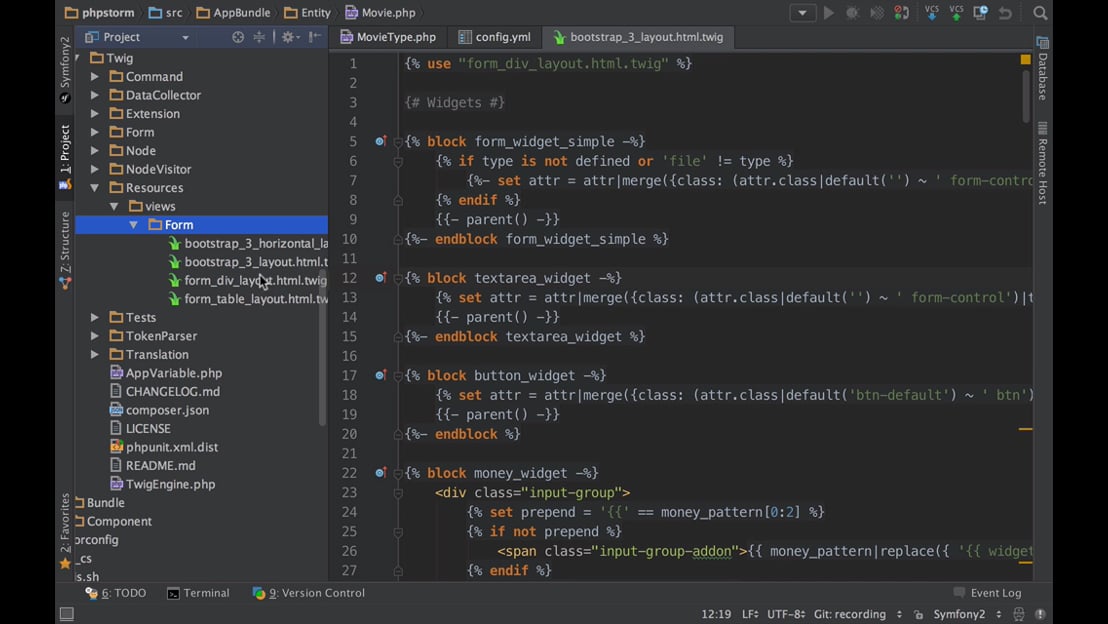Image resolution: width=1108 pixels, height=624 pixels.
Task: Toggle fold marker for form_widget_simple block
Action: pos(398,142)
